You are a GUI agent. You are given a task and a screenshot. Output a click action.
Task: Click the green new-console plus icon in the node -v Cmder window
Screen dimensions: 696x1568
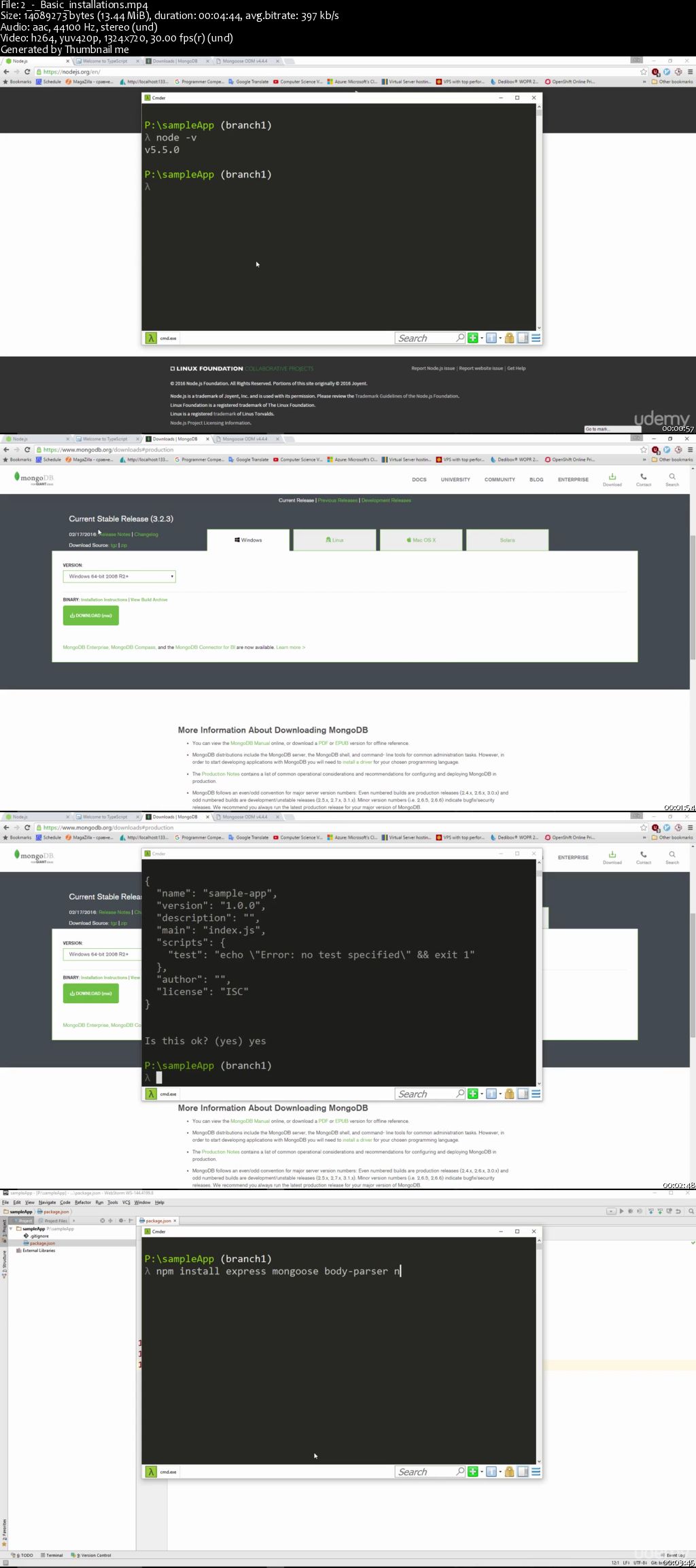[472, 338]
